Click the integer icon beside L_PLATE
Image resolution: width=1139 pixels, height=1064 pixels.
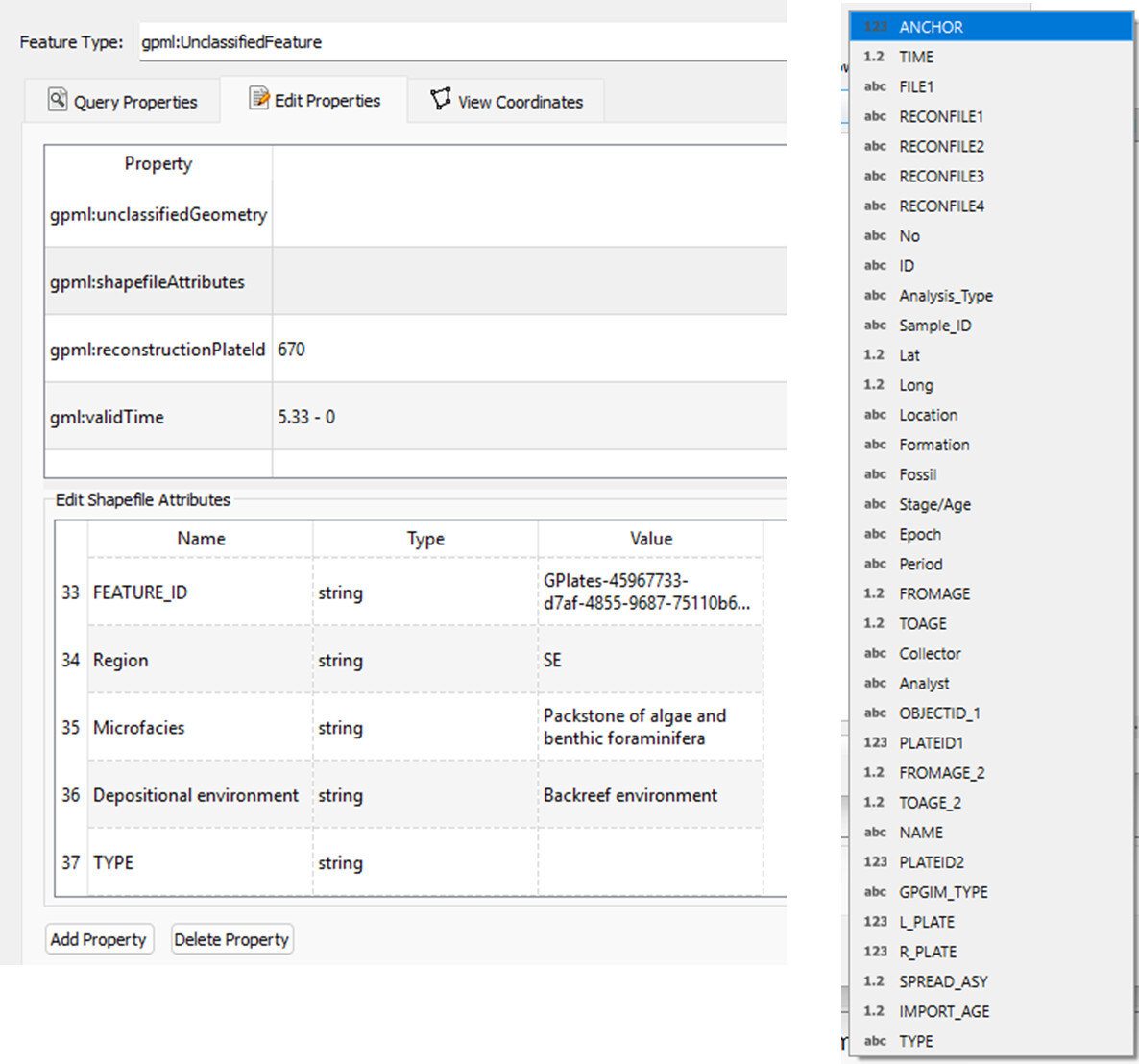click(x=875, y=922)
